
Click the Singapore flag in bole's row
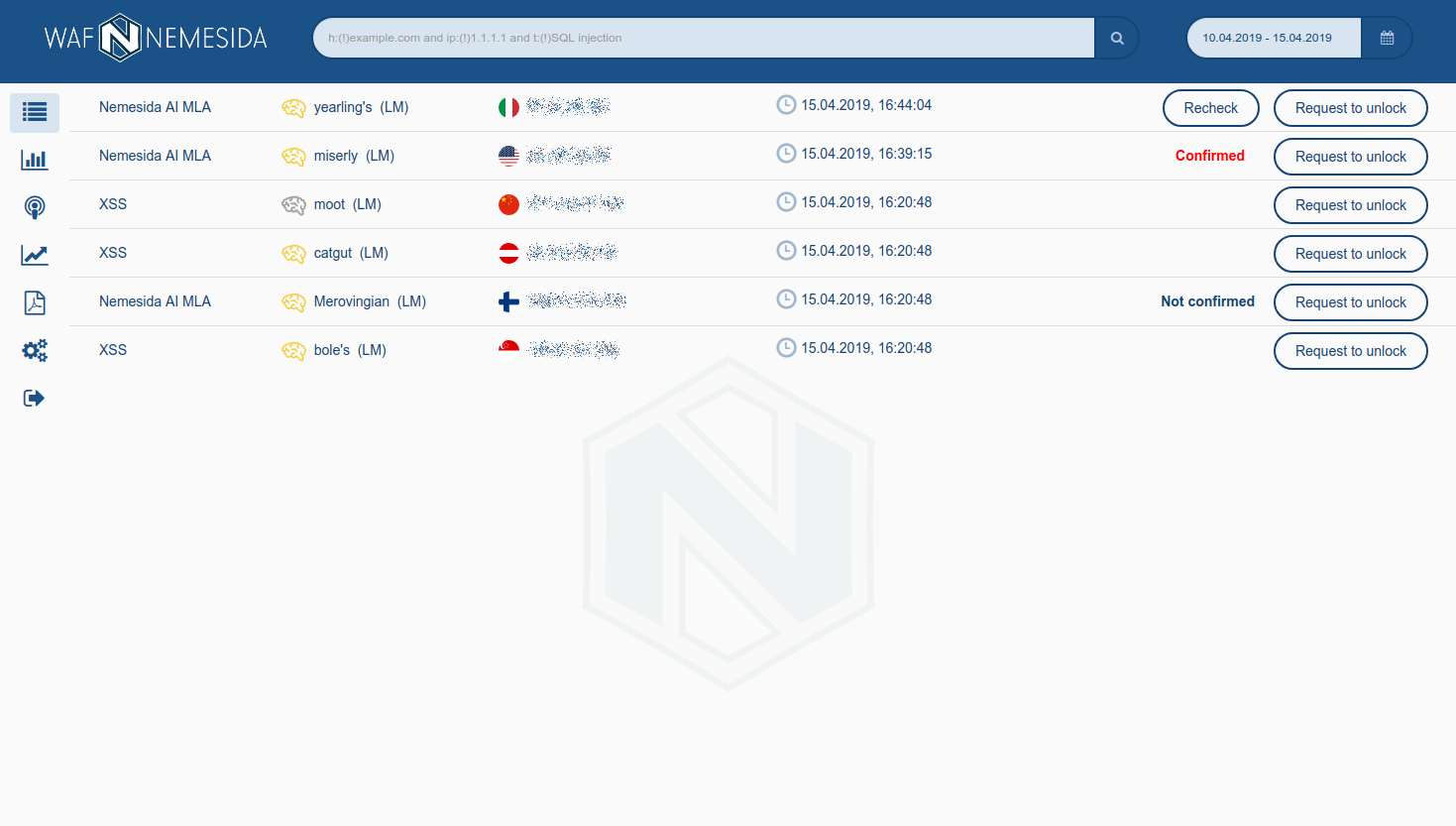click(x=508, y=348)
